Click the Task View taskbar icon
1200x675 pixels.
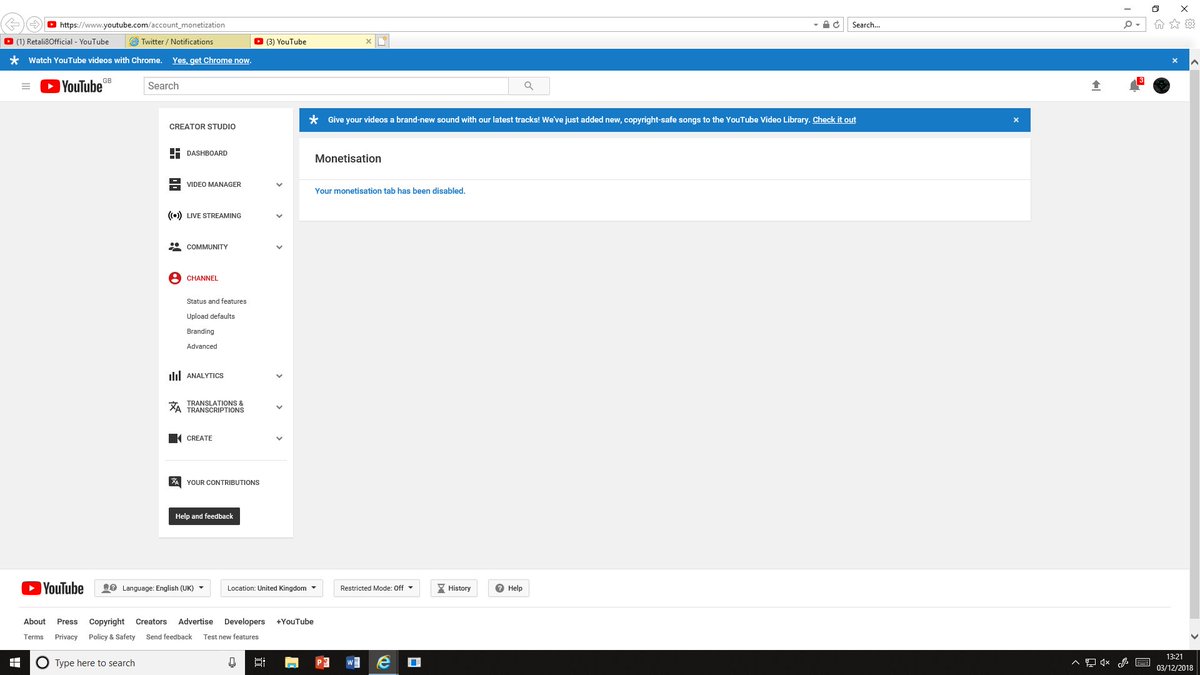pos(259,662)
